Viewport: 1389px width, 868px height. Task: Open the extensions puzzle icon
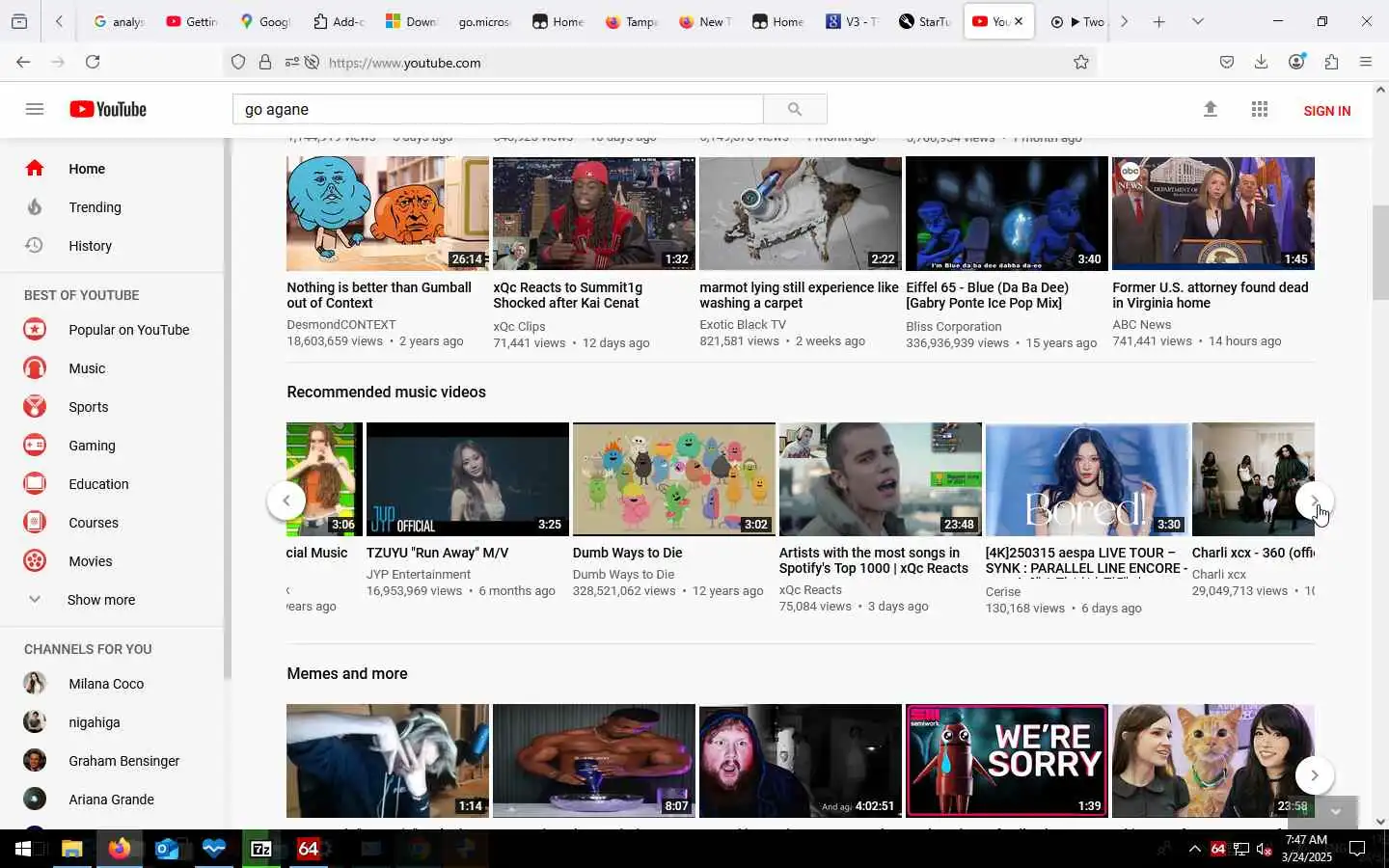(1331, 62)
